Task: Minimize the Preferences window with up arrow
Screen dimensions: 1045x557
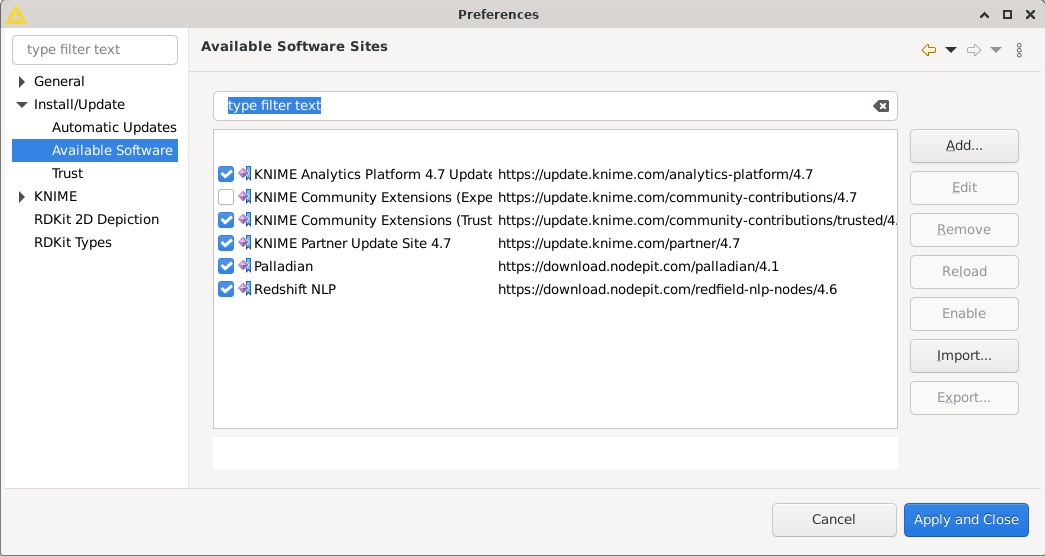Action: 985,15
